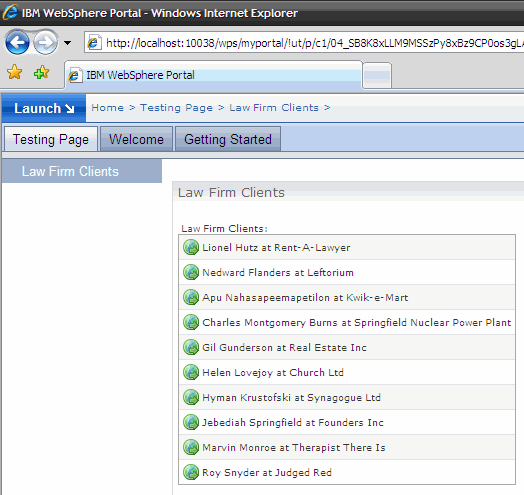This screenshot has height=495, width=524.
Task: Select Law Firm Clients in the side navigation
Action: click(82, 171)
